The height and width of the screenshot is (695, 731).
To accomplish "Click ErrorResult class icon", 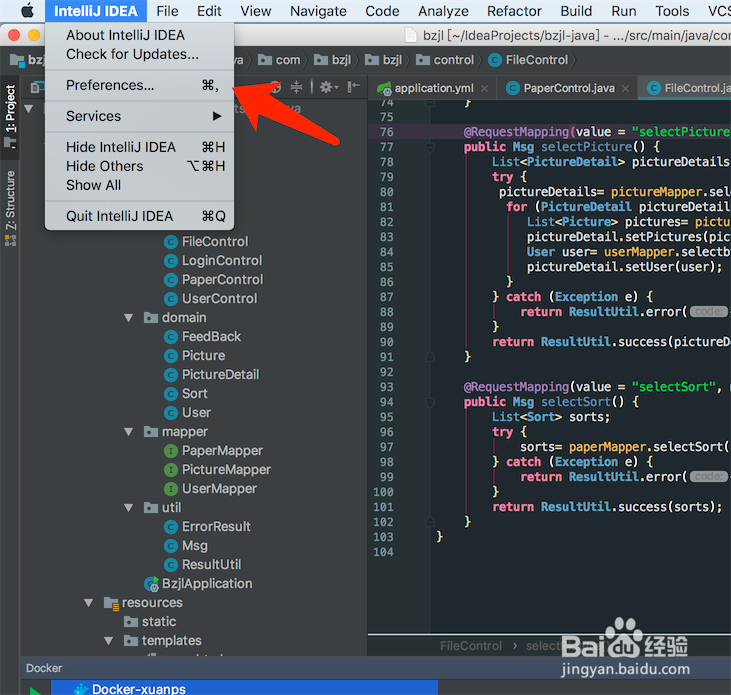I will (171, 527).
